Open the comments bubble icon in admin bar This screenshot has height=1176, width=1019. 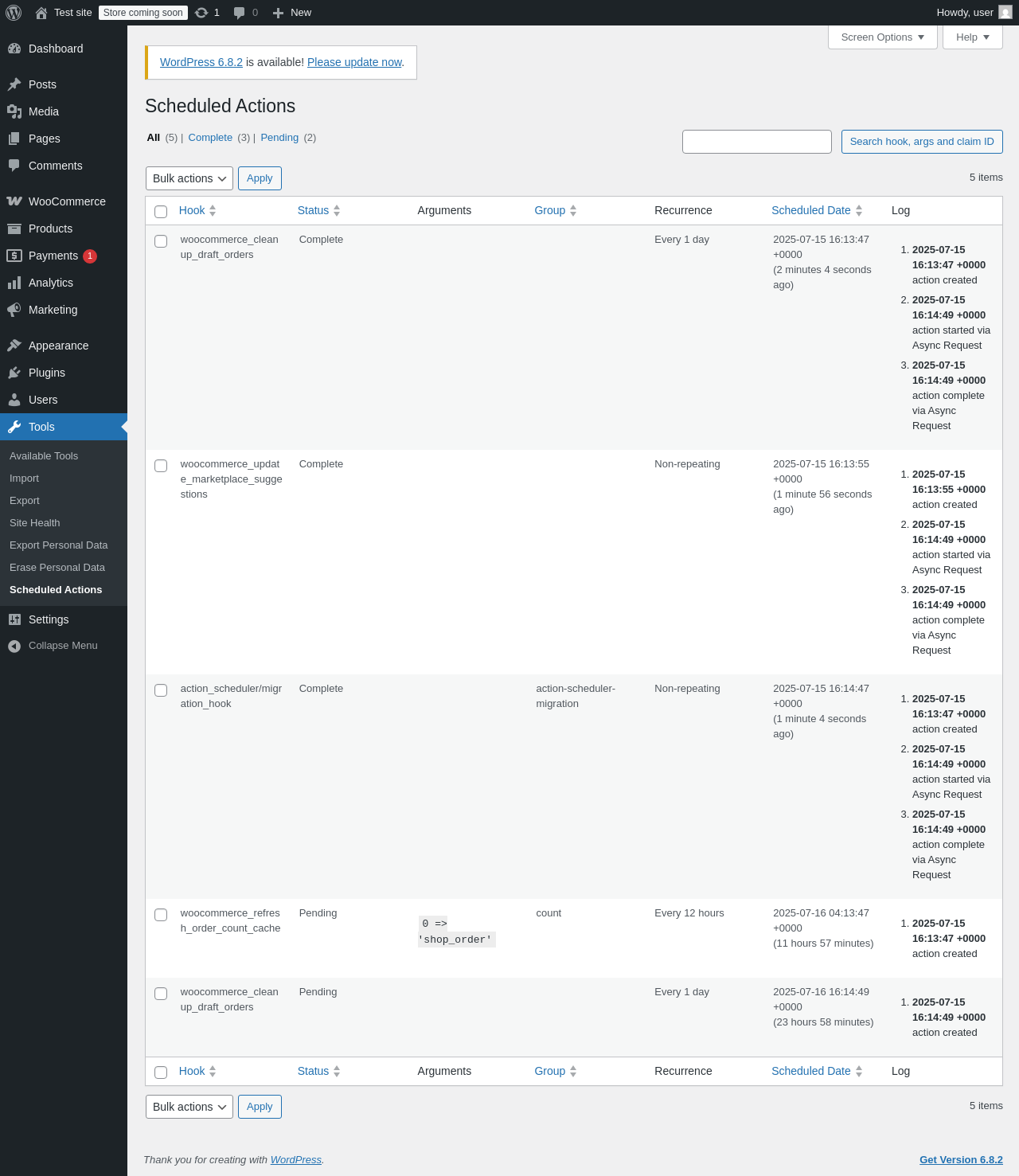click(239, 13)
